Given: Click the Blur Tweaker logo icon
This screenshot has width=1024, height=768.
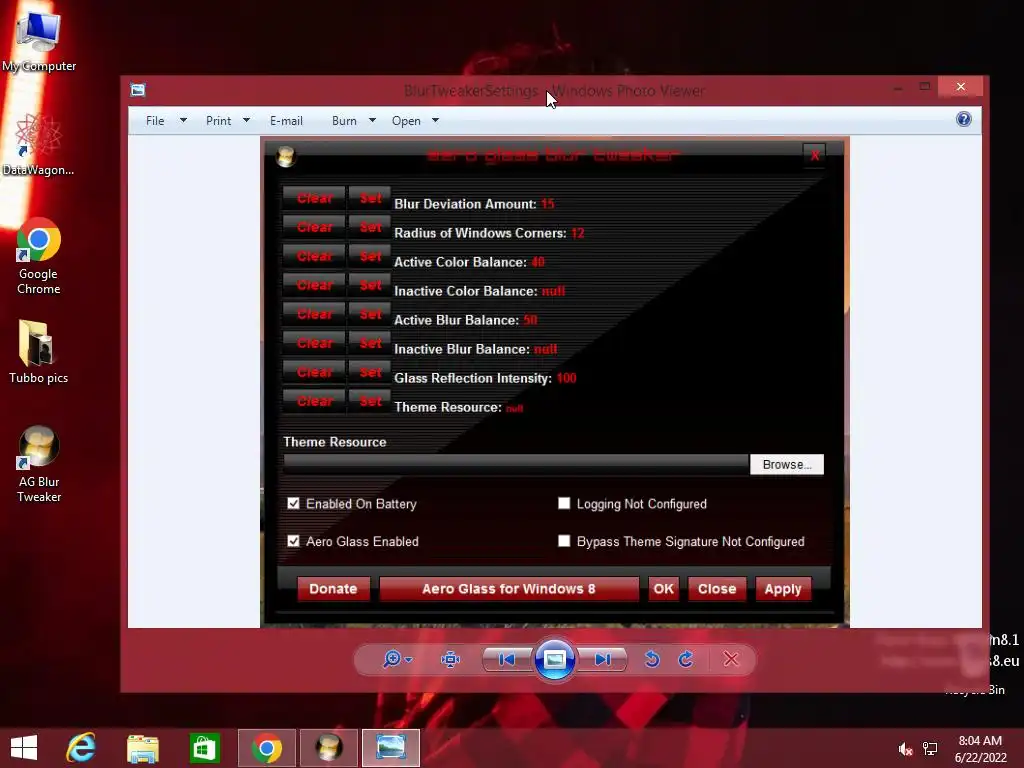Looking at the screenshot, I should point(285,156).
